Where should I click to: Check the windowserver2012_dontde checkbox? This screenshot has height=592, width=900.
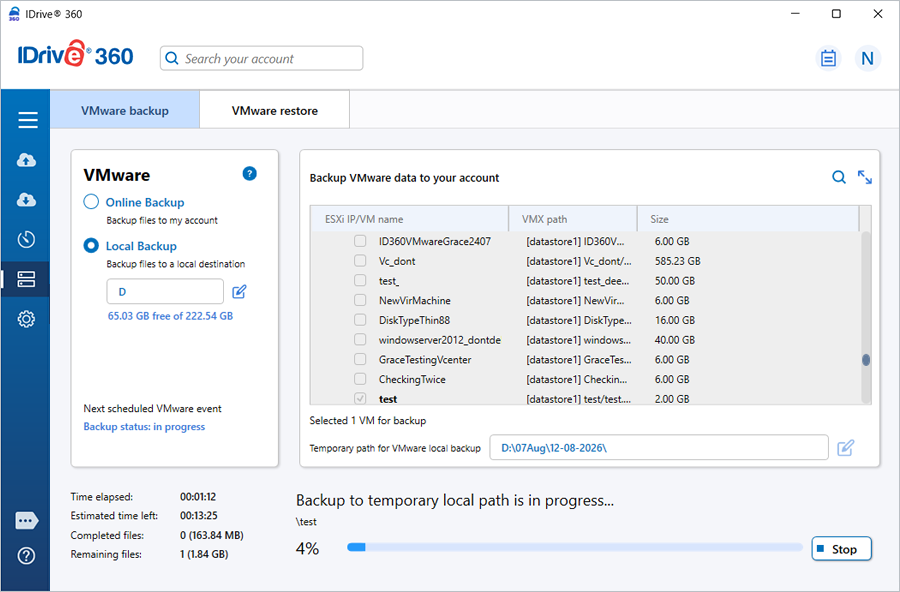click(x=360, y=339)
